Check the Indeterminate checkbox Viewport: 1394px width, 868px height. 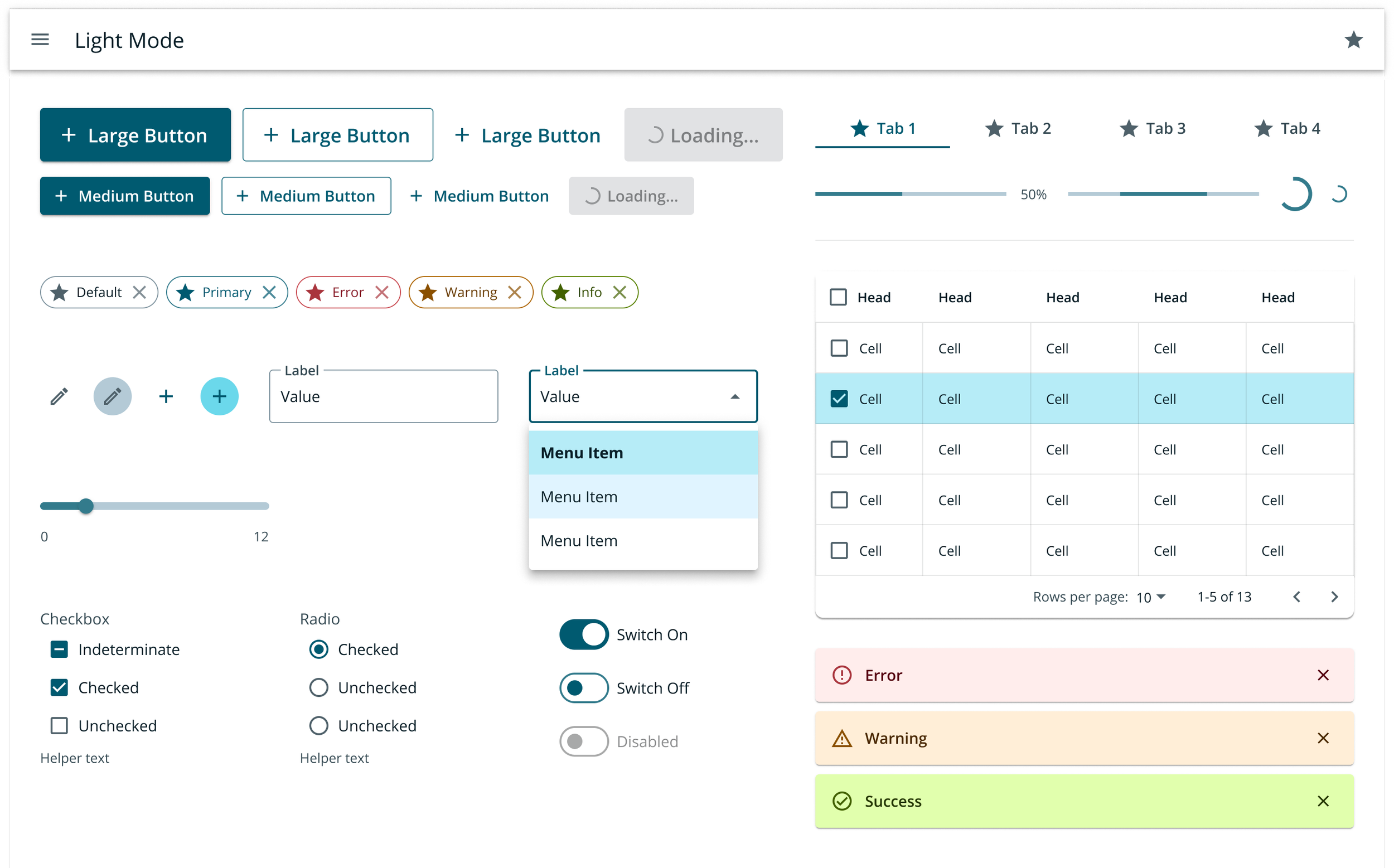[59, 649]
